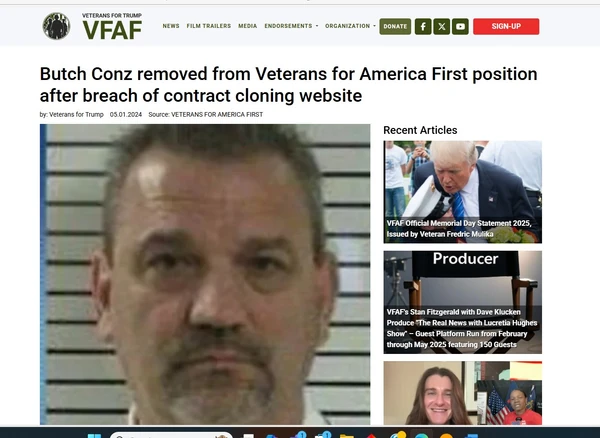Open the Media menu item
Screen dimensions: 600x438
click(248, 26)
